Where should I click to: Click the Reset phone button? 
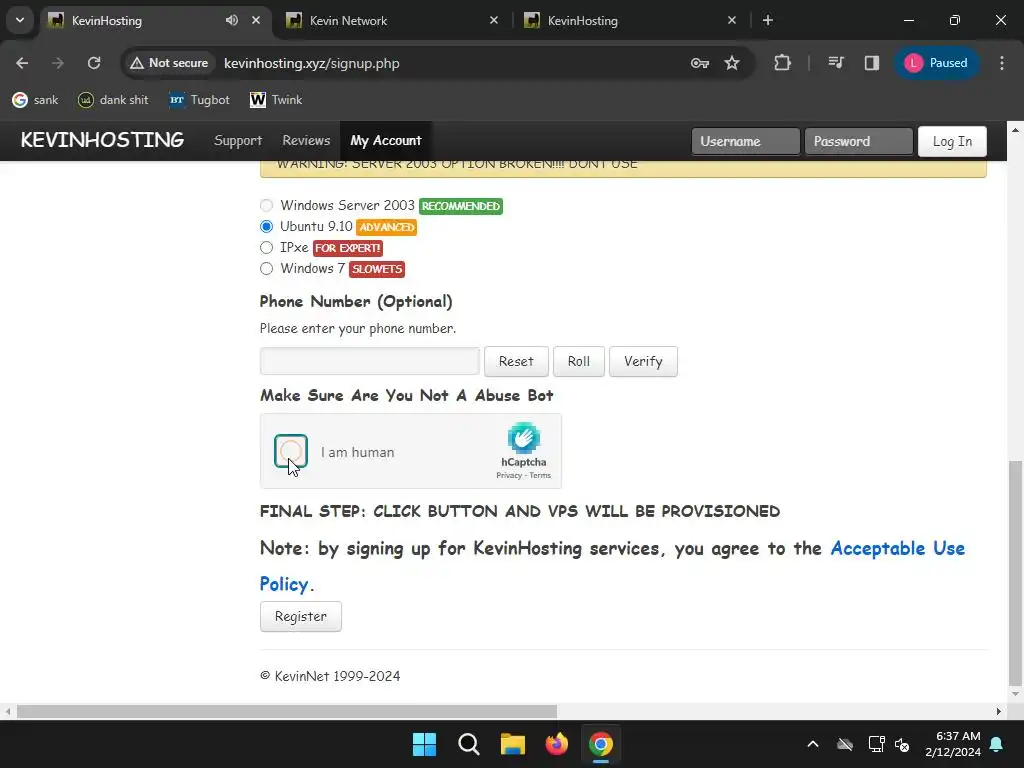[516, 361]
